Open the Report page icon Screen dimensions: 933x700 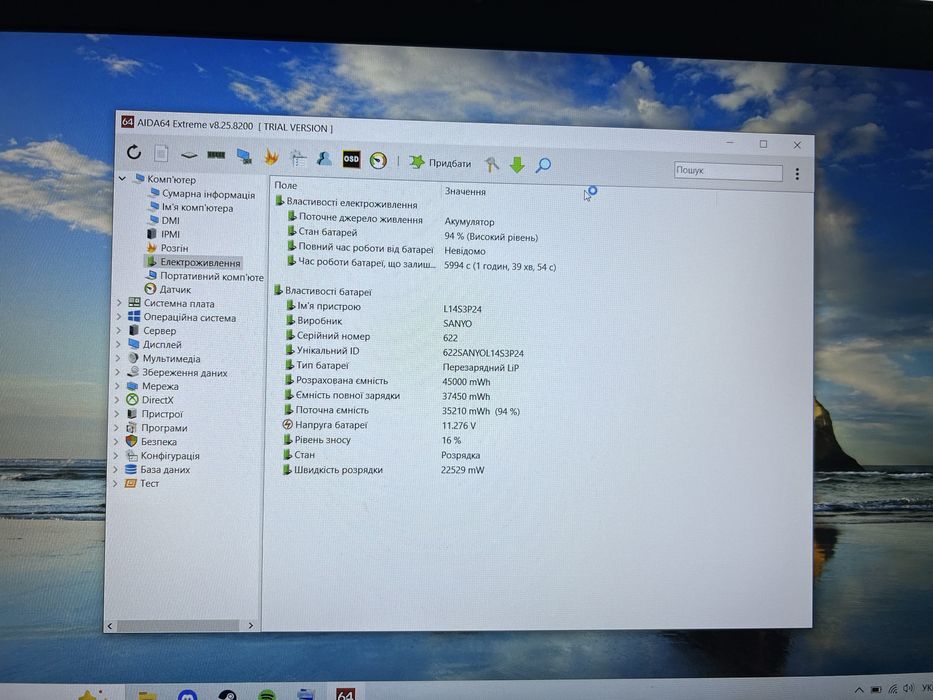(161, 154)
